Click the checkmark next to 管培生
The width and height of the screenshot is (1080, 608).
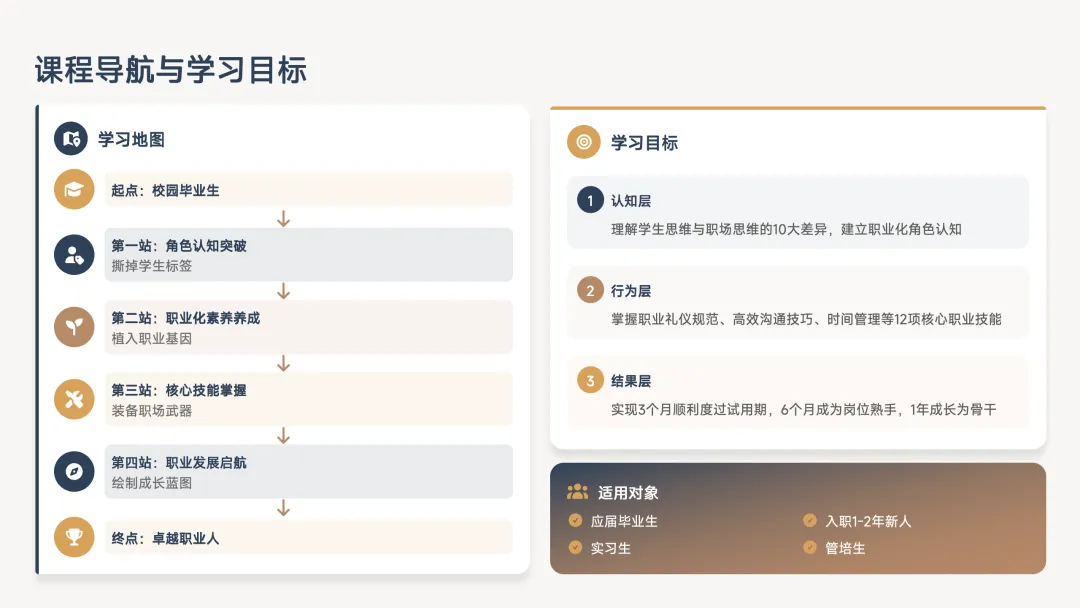(x=809, y=547)
